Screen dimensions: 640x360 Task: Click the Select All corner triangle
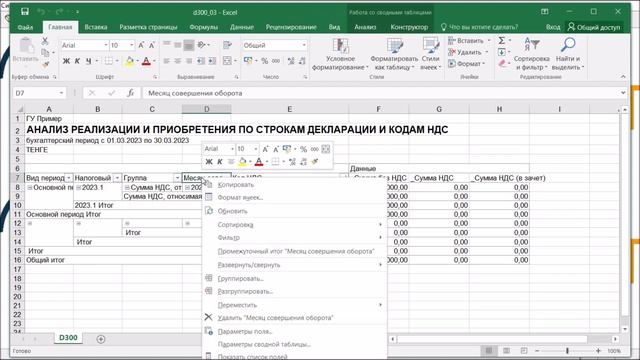coord(19,109)
